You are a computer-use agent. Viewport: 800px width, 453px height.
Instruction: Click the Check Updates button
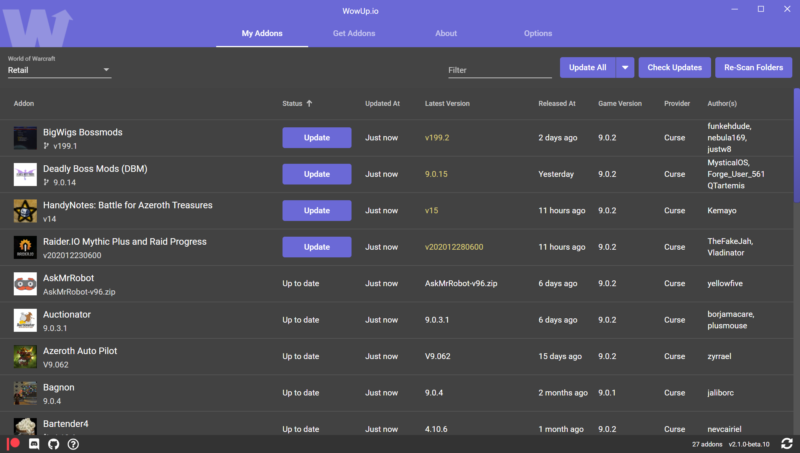(674, 67)
